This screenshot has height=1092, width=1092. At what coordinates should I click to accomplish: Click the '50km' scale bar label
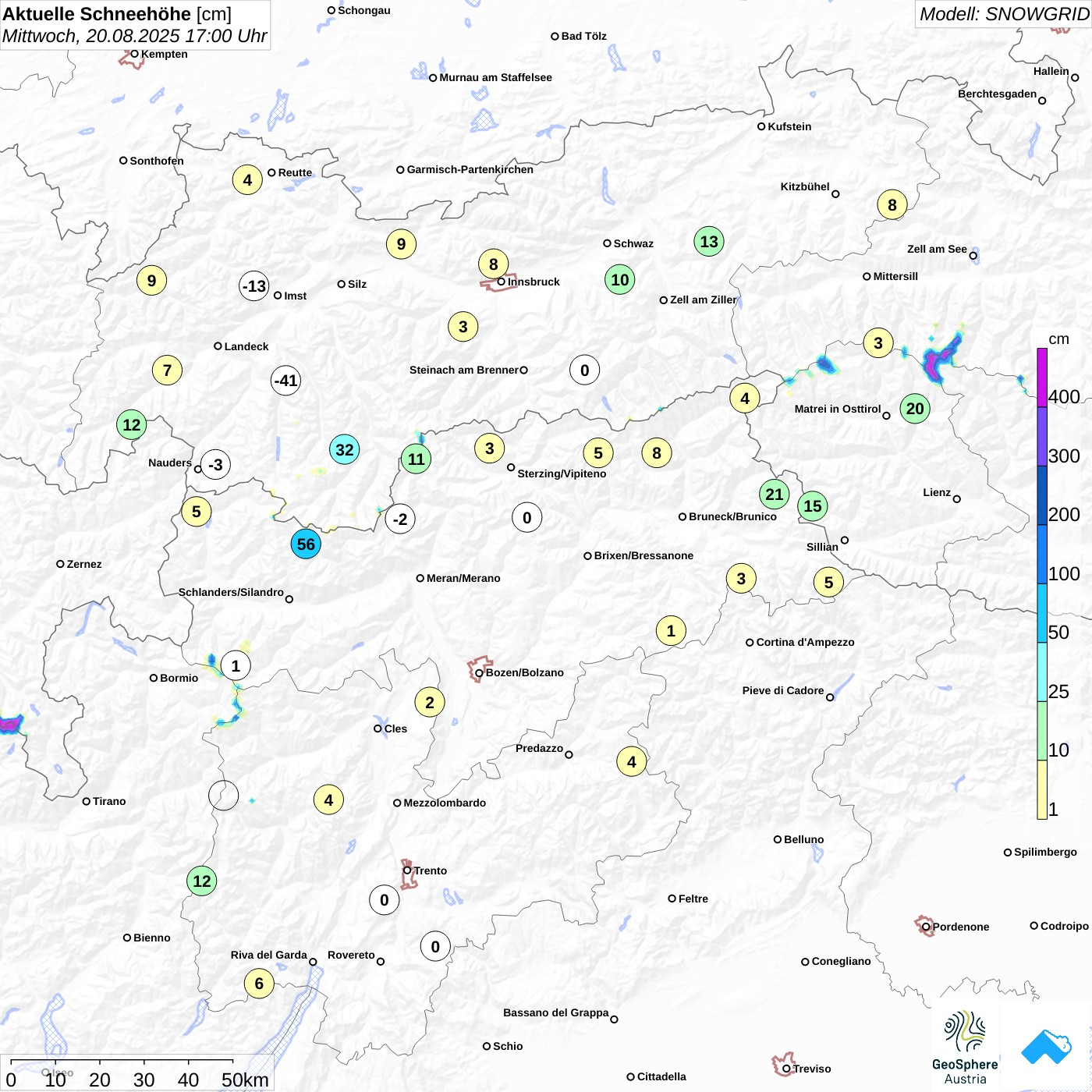click(x=245, y=1080)
